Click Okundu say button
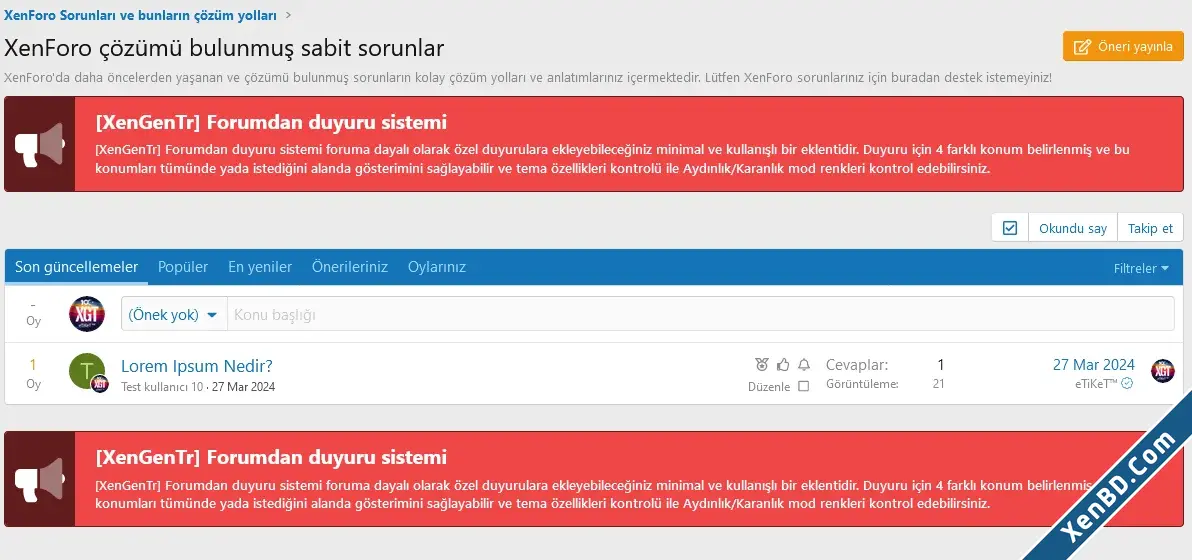This screenshot has width=1192, height=560. coord(1073,228)
